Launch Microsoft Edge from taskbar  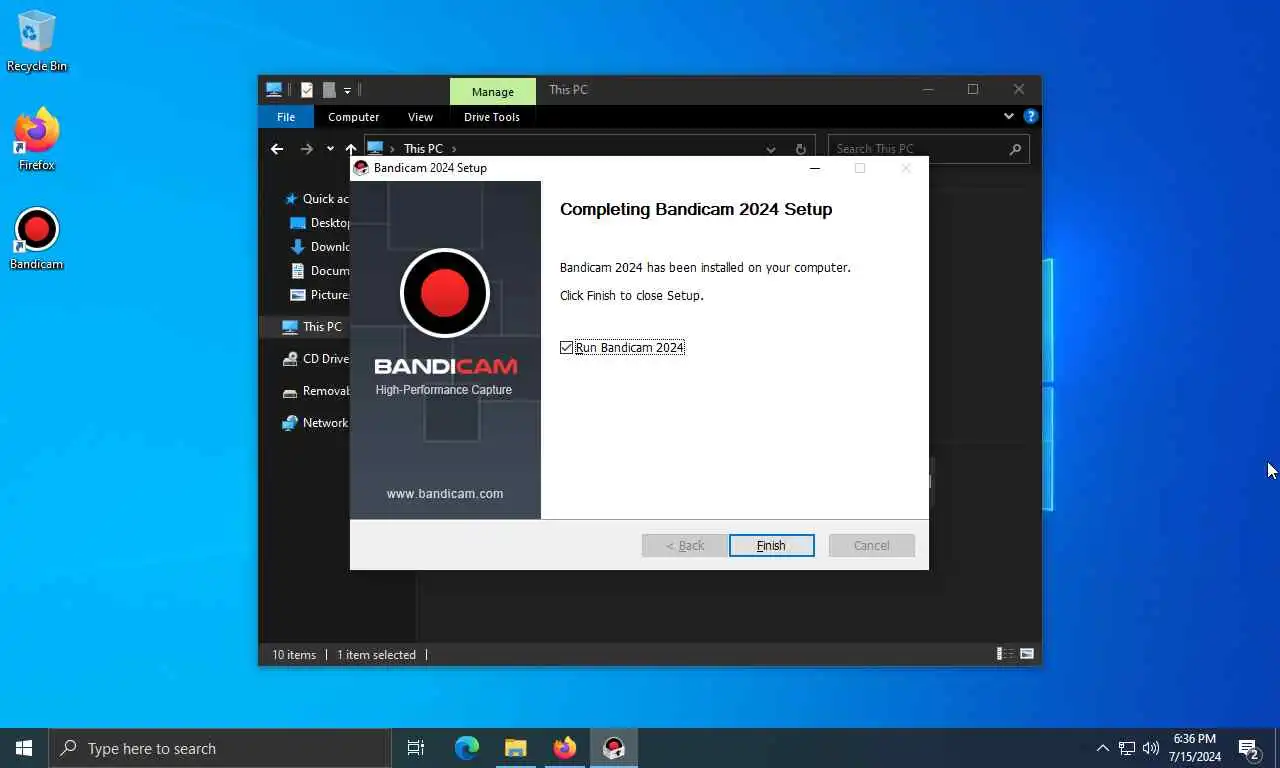[467, 748]
